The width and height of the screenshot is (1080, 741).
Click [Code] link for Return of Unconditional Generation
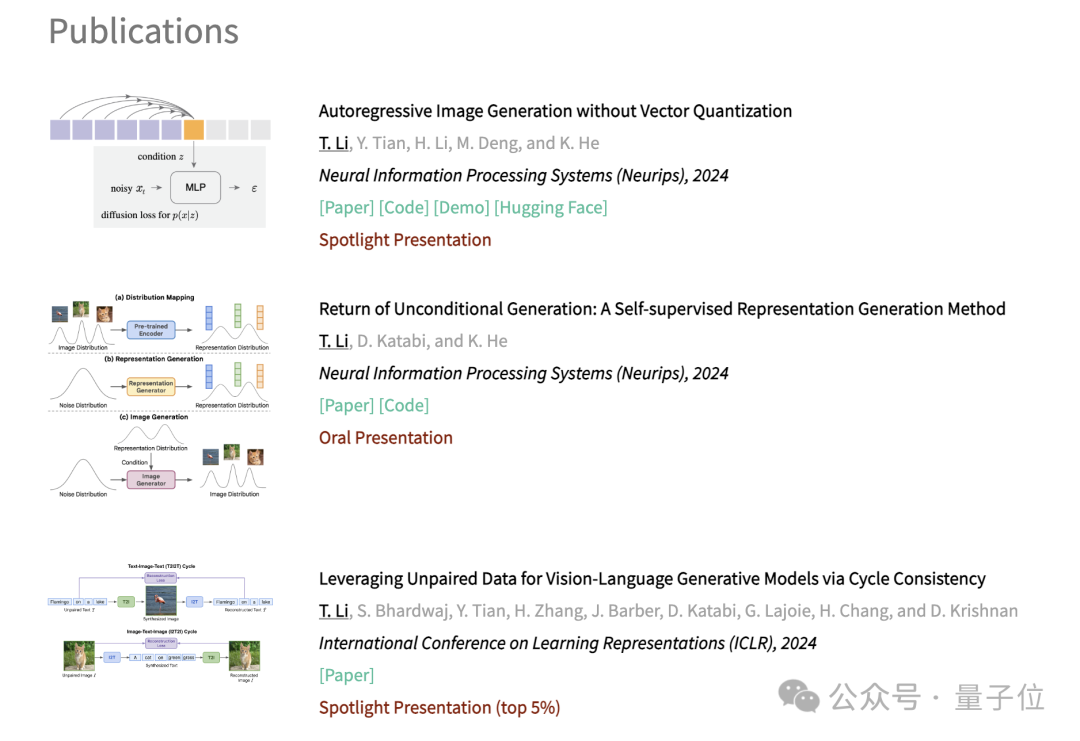pyautogui.click(x=403, y=406)
